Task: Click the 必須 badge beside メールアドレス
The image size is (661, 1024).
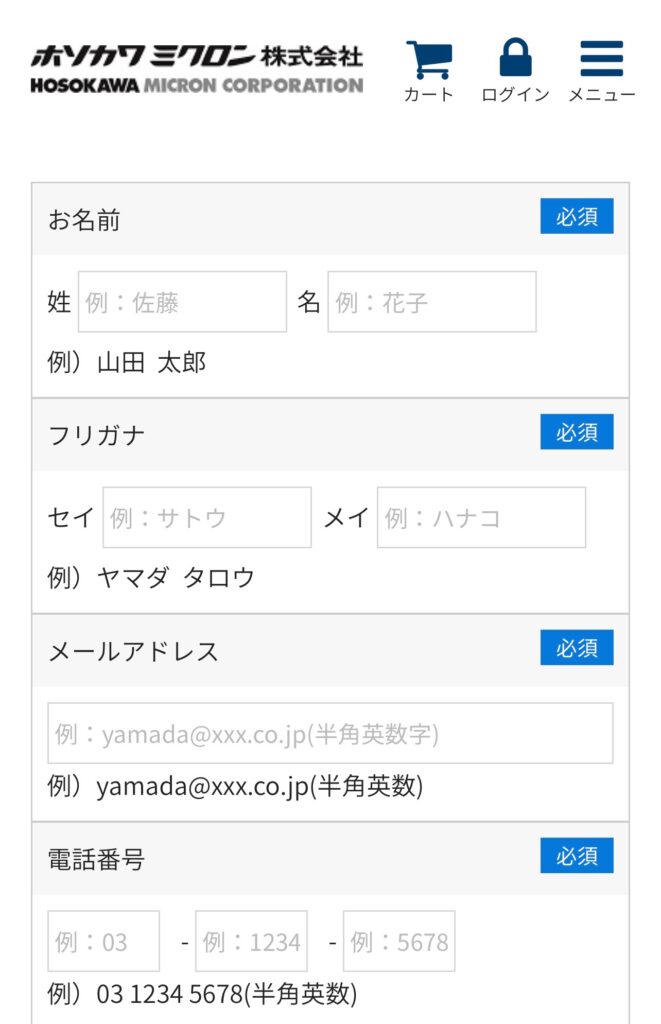Action: click(x=577, y=647)
